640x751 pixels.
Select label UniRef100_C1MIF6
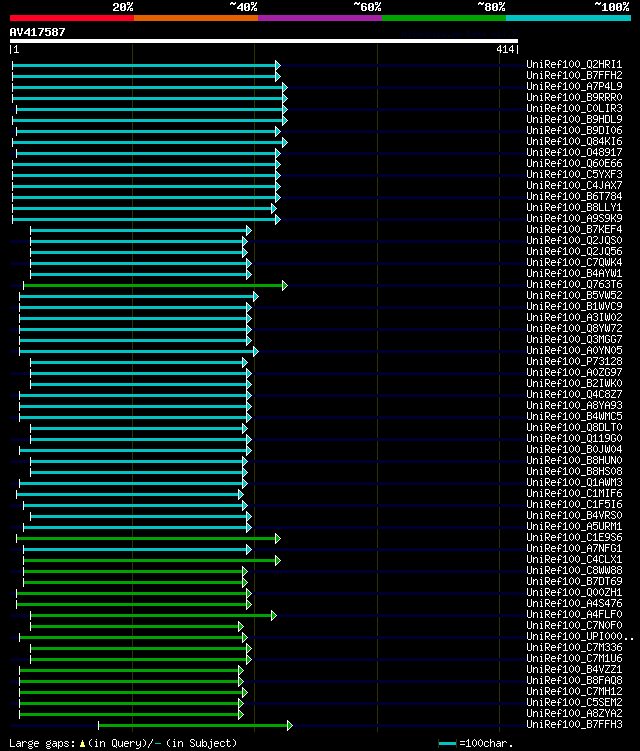click(574, 494)
